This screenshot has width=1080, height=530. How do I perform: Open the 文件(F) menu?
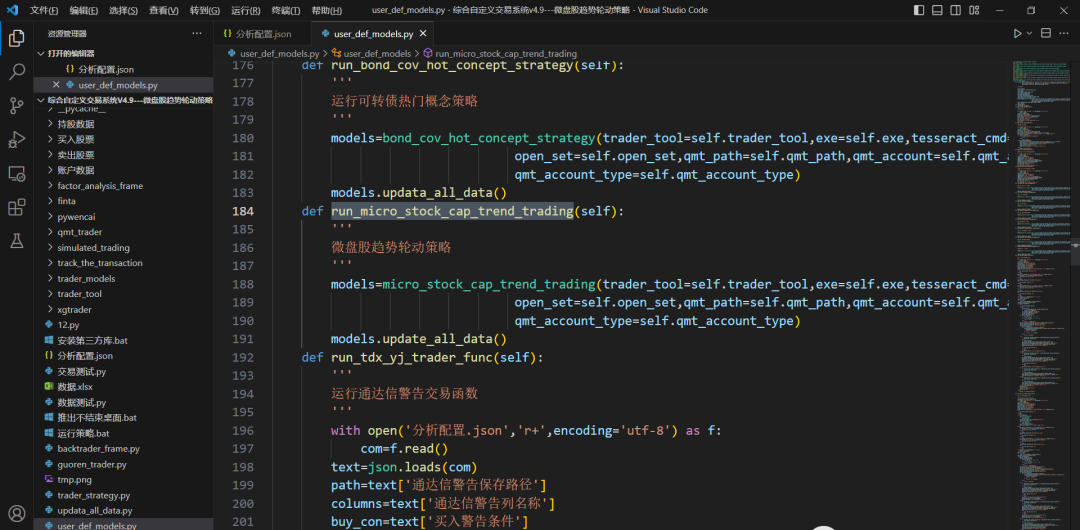(x=43, y=10)
